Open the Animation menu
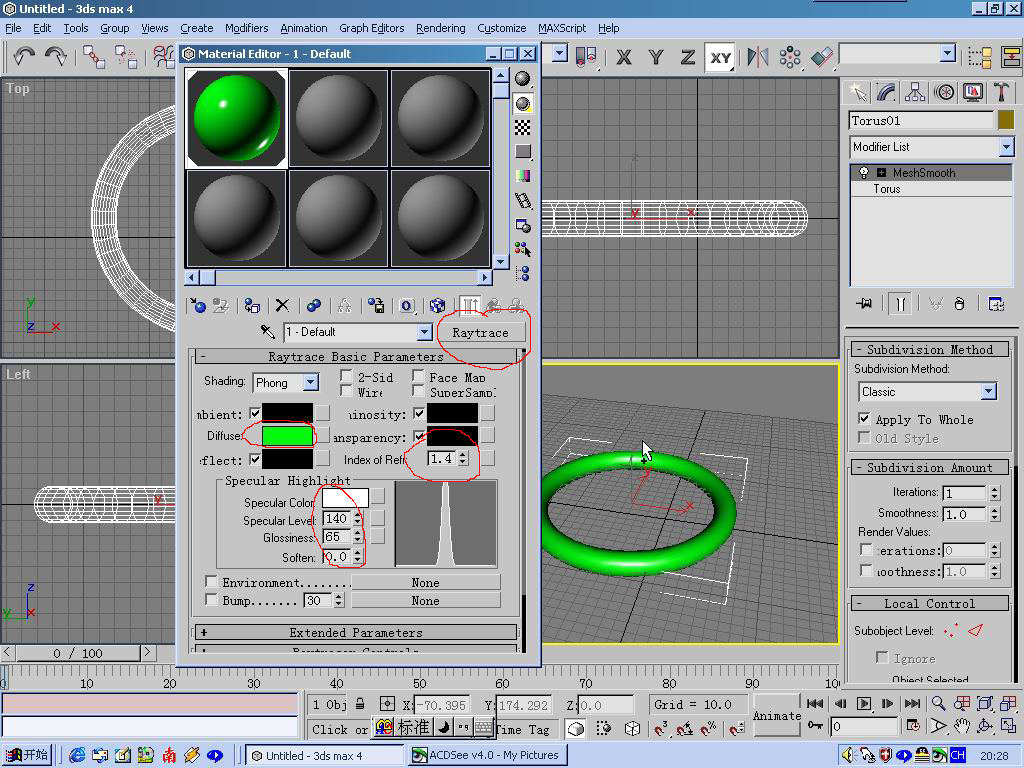 click(x=304, y=28)
